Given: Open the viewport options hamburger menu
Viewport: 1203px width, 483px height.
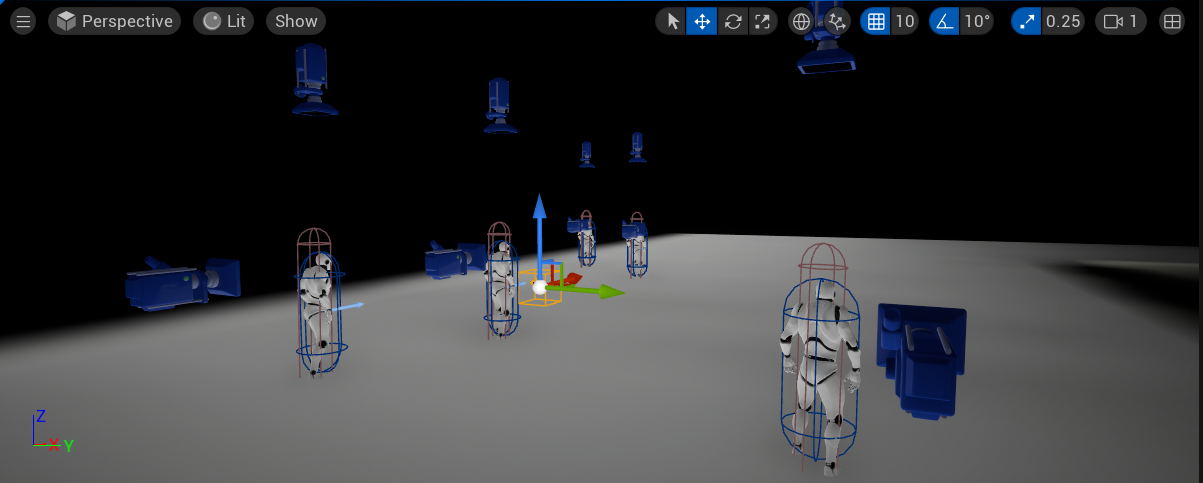Looking at the screenshot, I should [x=24, y=21].
